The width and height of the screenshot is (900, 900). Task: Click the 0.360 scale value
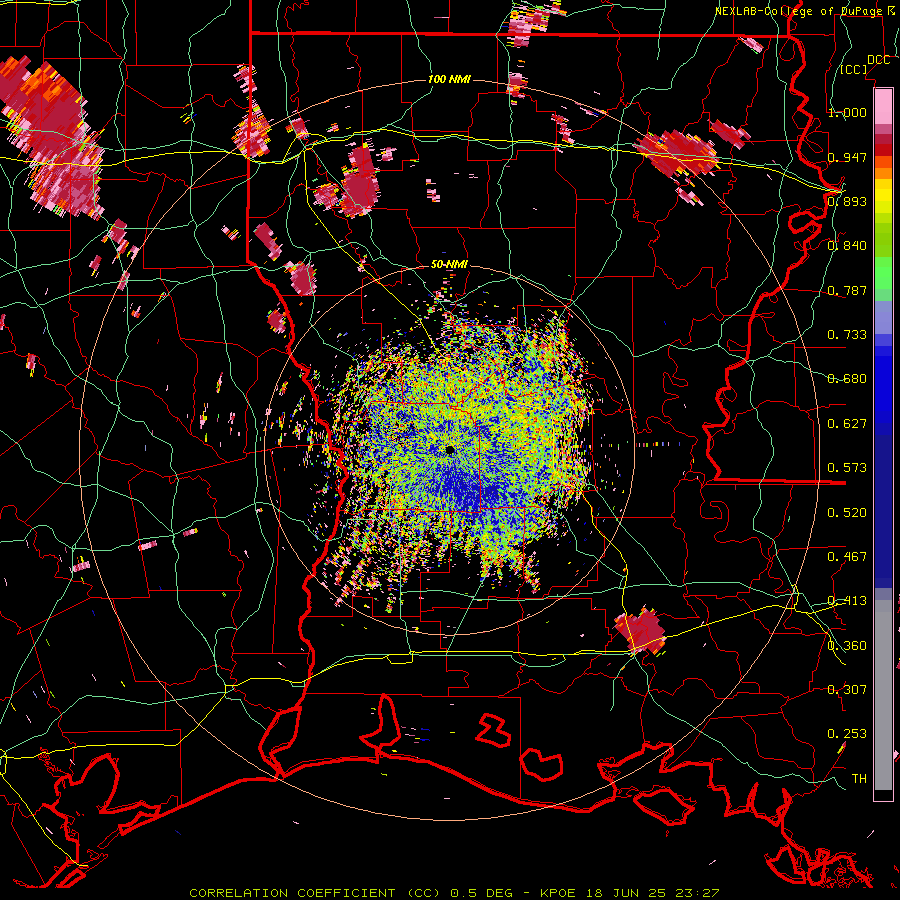[x=847, y=646]
